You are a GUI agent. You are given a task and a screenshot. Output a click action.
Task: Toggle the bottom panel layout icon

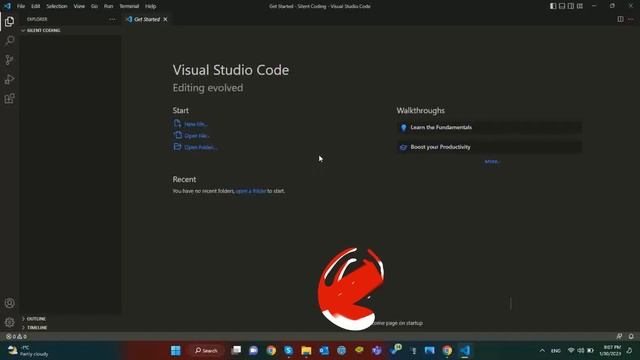pos(562,6)
